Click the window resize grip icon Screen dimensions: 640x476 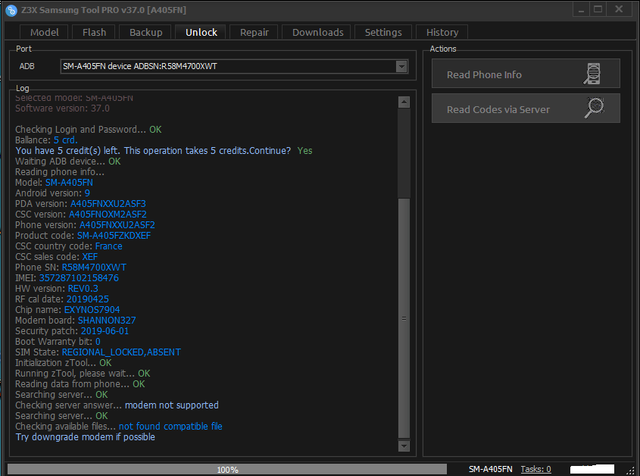[631, 470]
